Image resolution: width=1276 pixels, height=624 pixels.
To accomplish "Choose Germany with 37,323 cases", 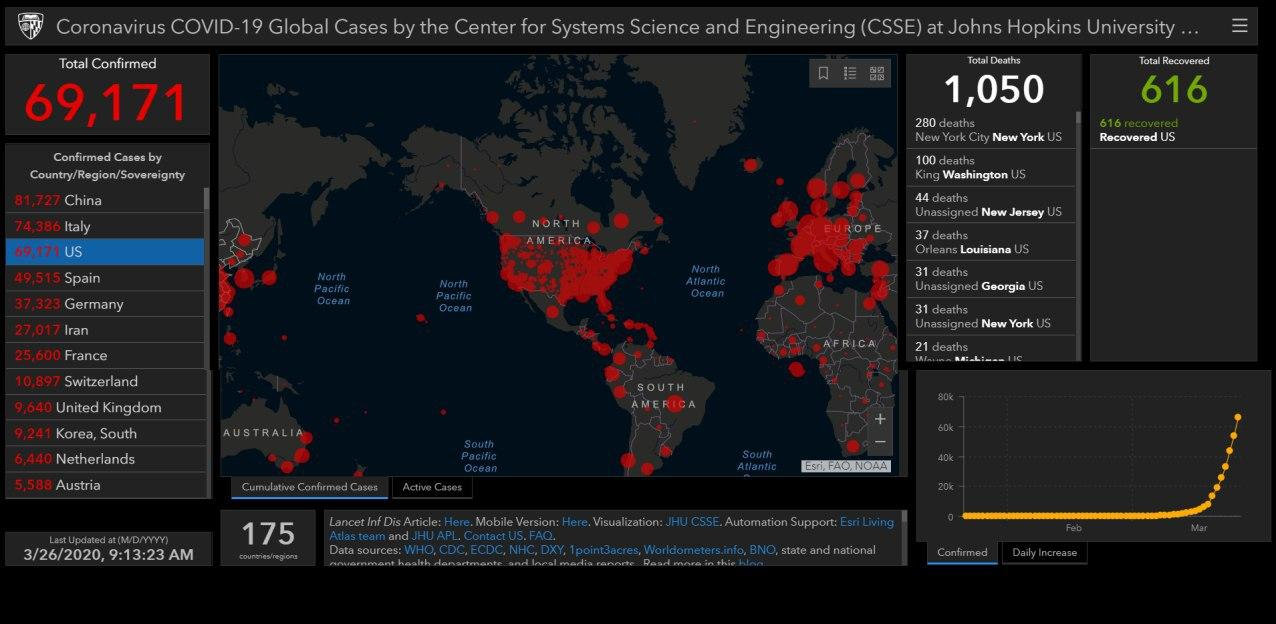I will pos(105,304).
